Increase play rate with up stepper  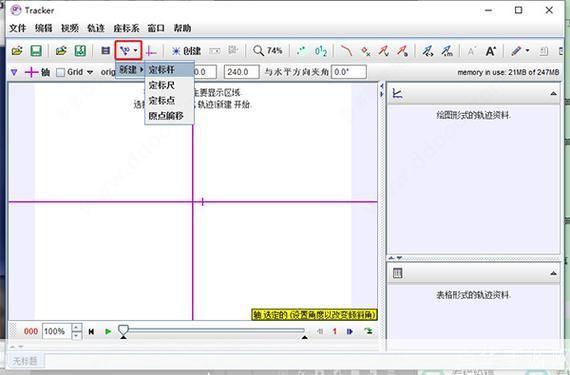click(77, 327)
